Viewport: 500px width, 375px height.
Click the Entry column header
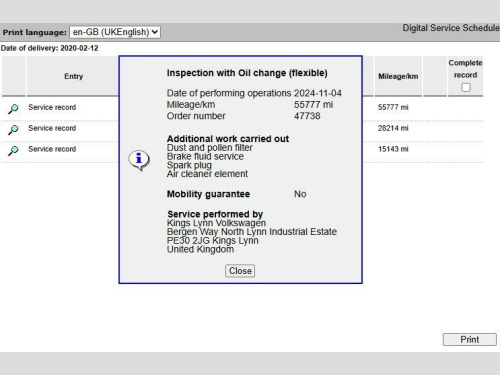[x=73, y=76]
